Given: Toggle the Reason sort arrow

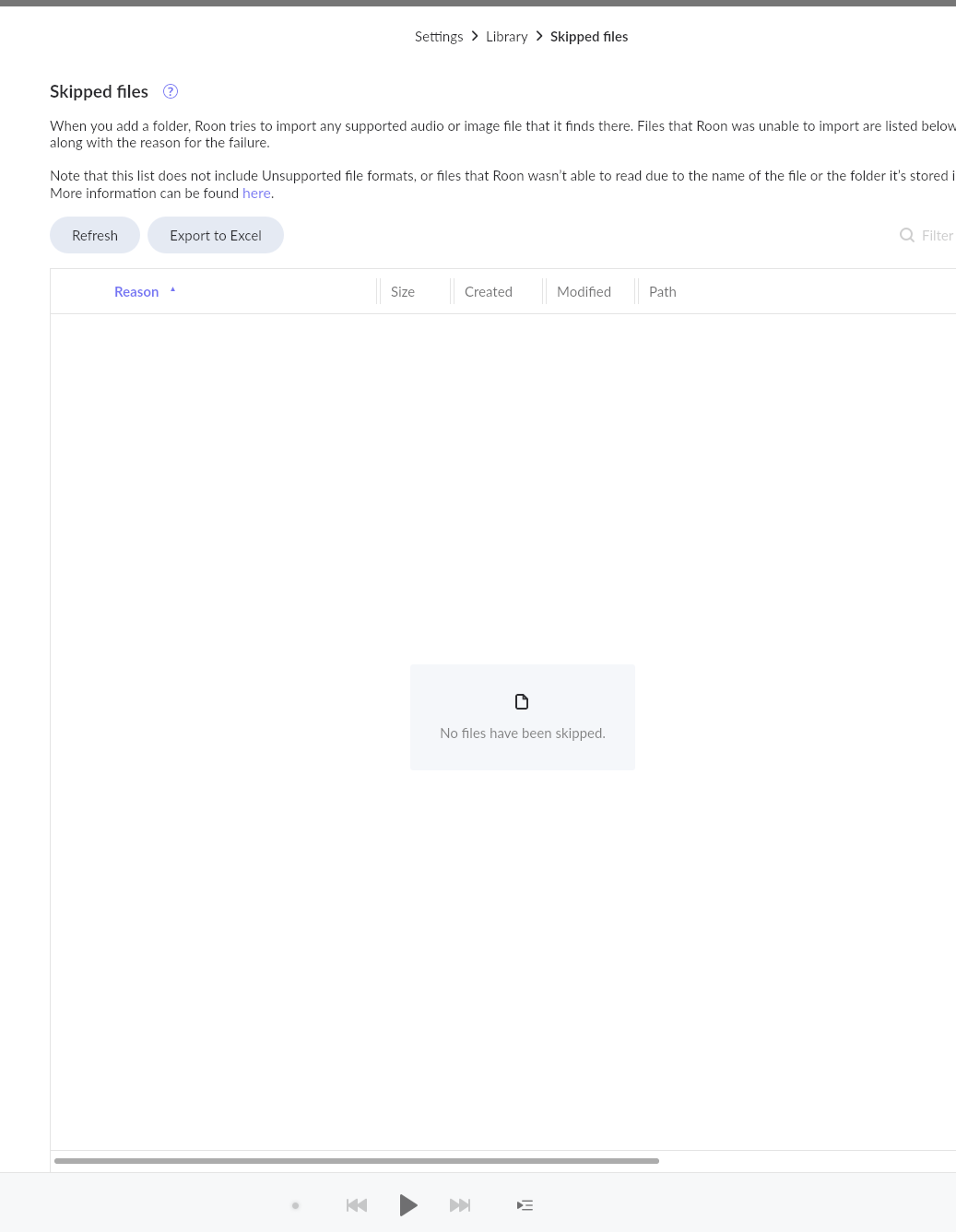Looking at the screenshot, I should click(172, 290).
